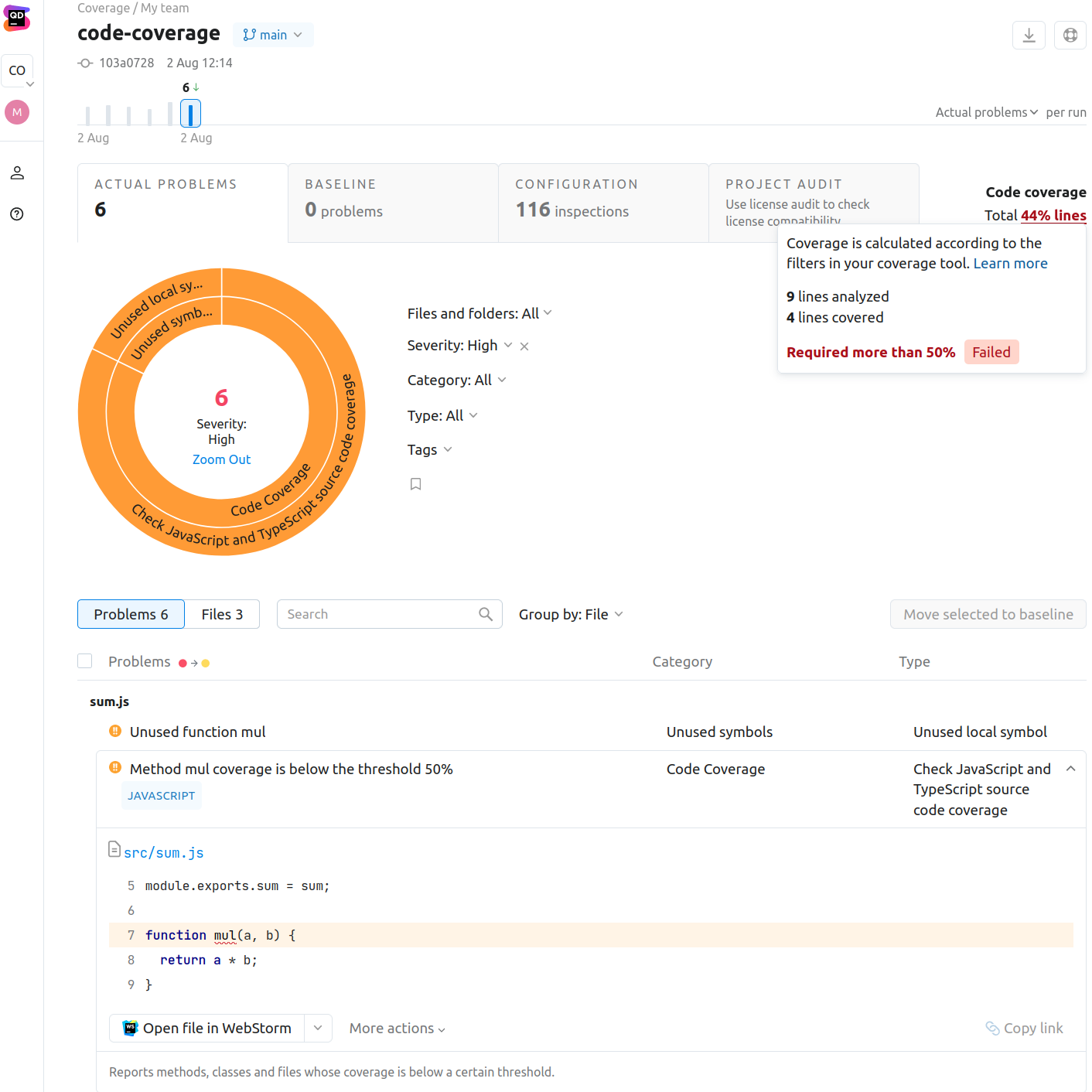Open the help question mark icon
Viewport: 1092px width, 1092px height.
[x=17, y=214]
